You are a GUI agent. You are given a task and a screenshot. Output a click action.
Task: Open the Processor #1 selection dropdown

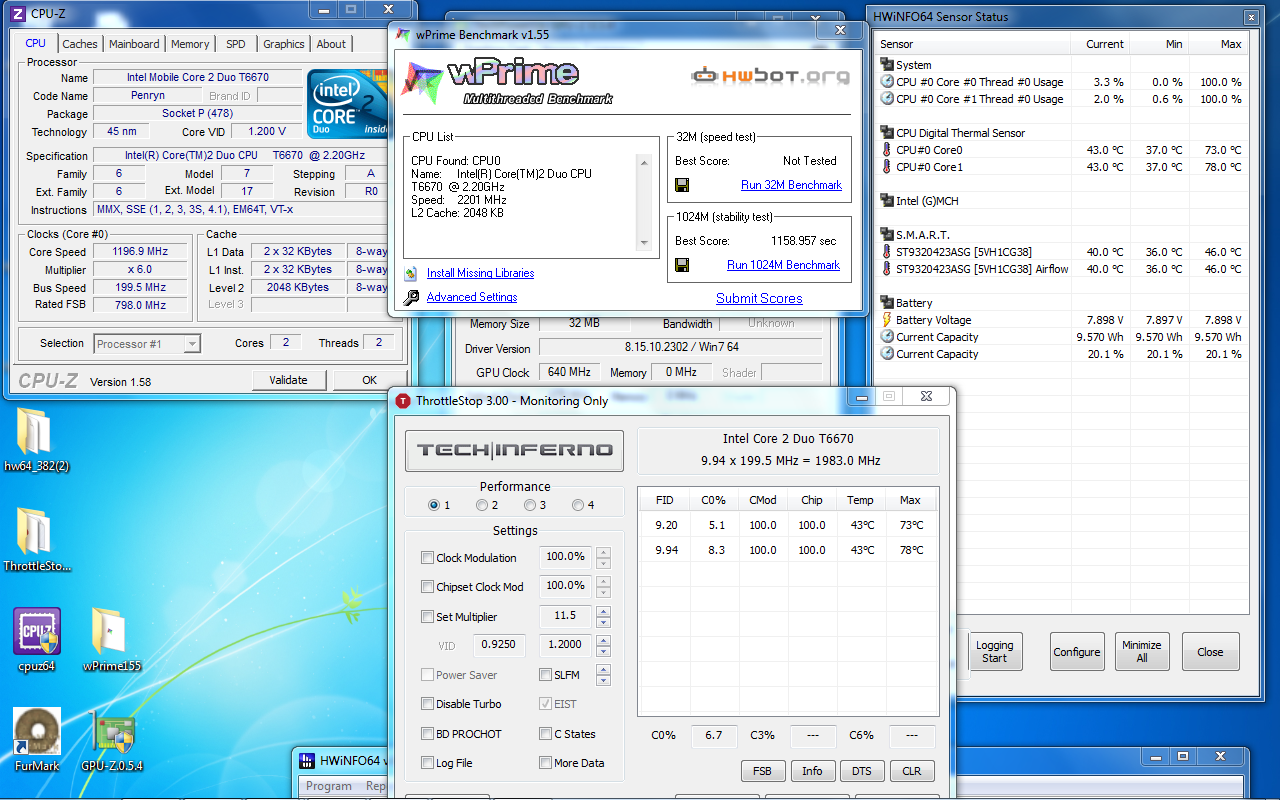click(x=147, y=344)
